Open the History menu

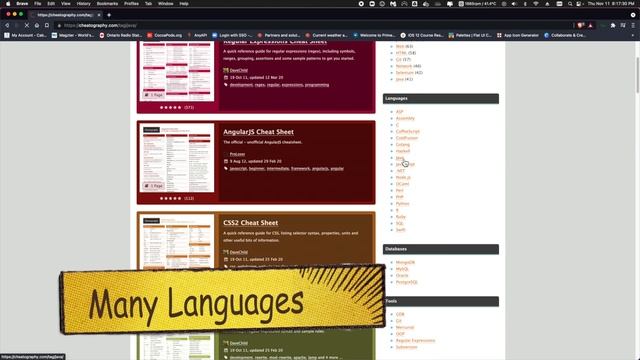click(x=84, y=4)
